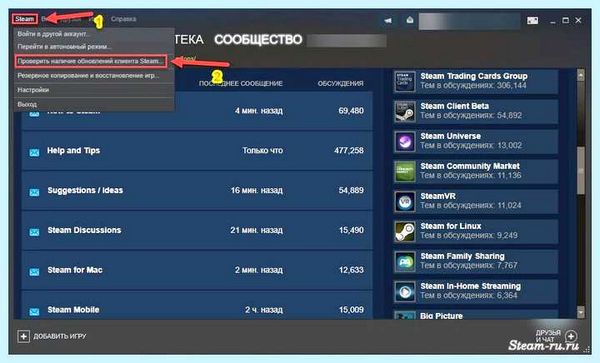Image resolution: width=600 pixels, height=363 pixels.
Task: Open the notifications inbox icon
Action: (410, 20)
